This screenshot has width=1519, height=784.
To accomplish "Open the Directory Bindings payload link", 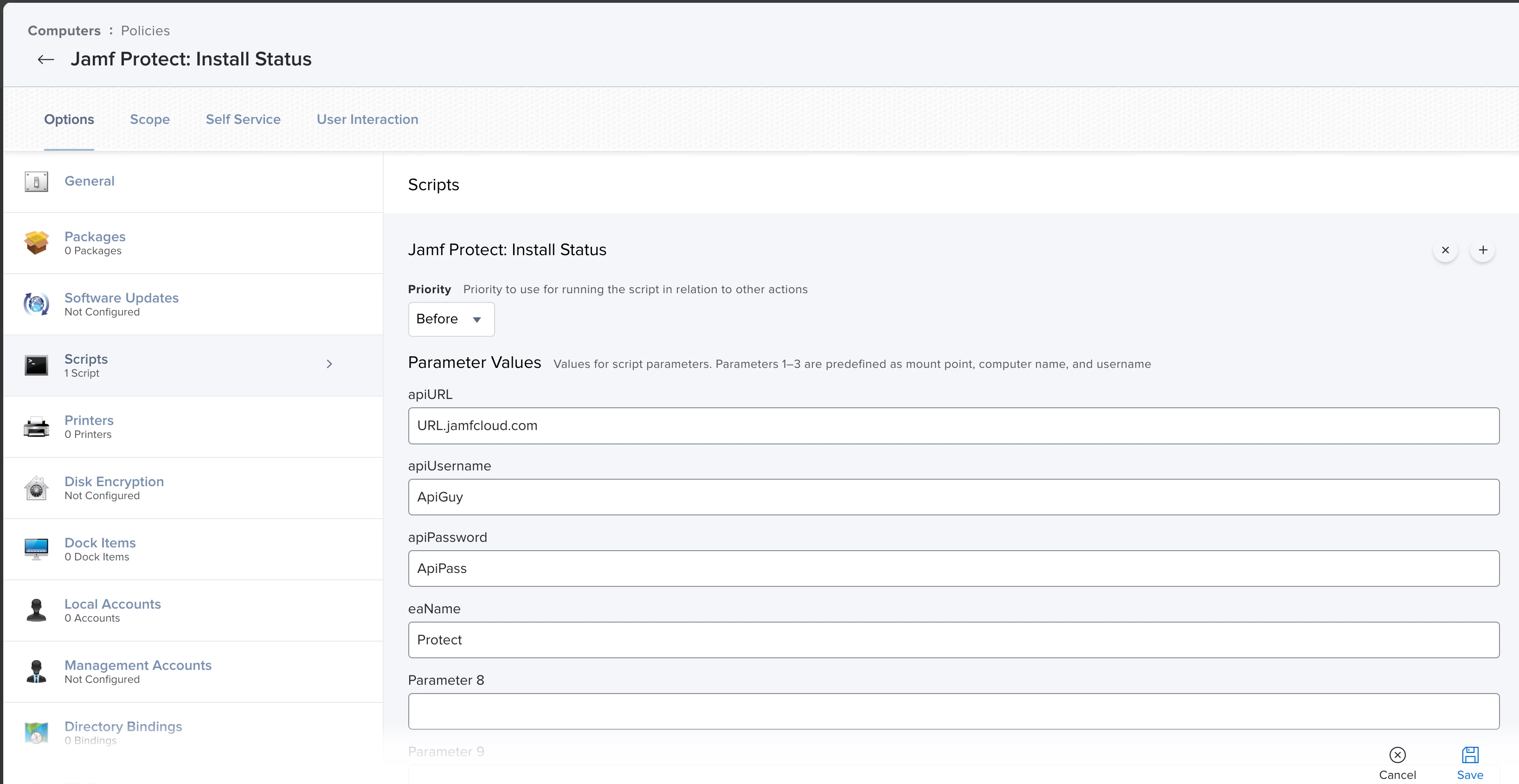I will pos(123,727).
